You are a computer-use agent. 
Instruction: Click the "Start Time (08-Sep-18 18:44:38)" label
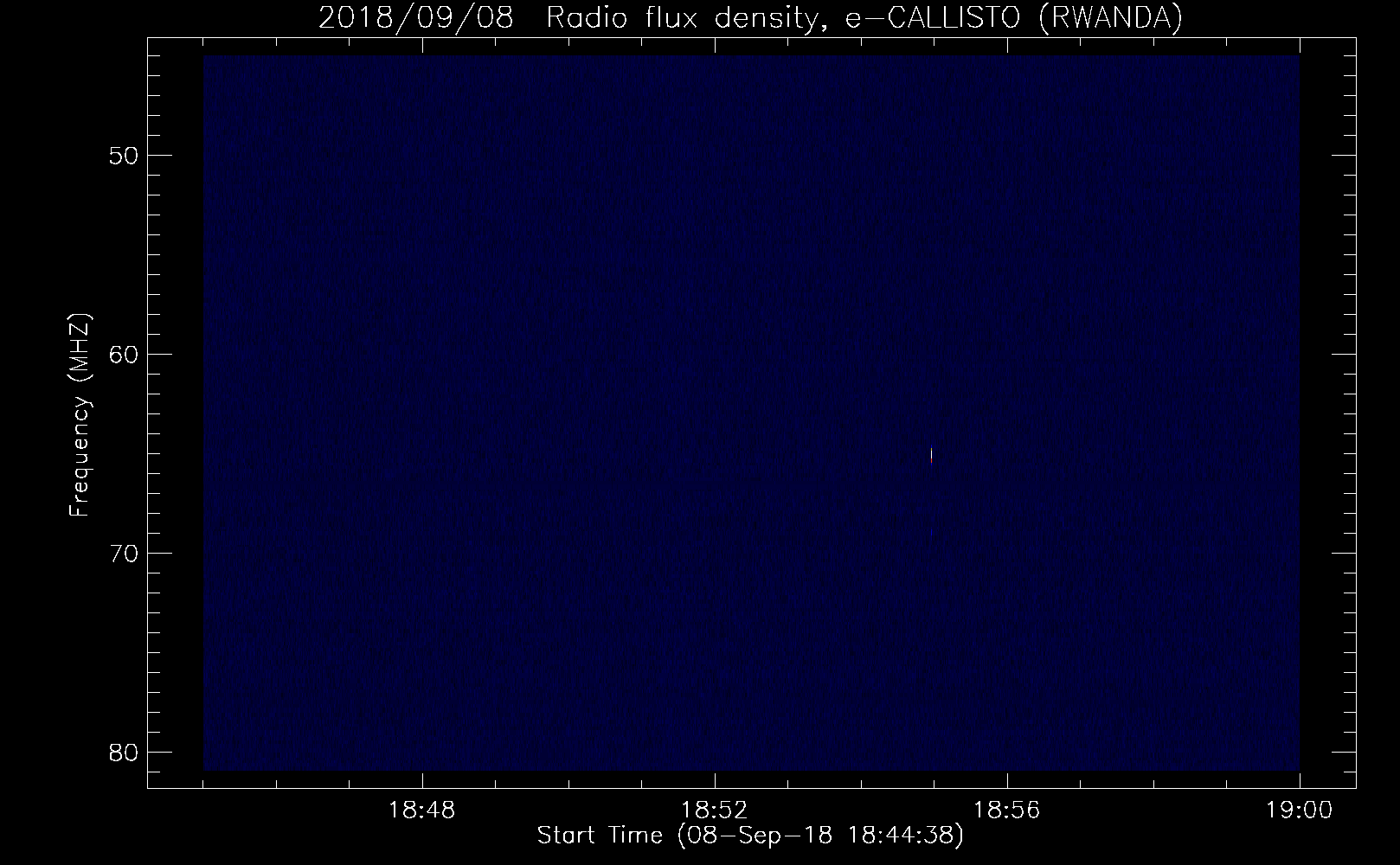tap(750, 836)
